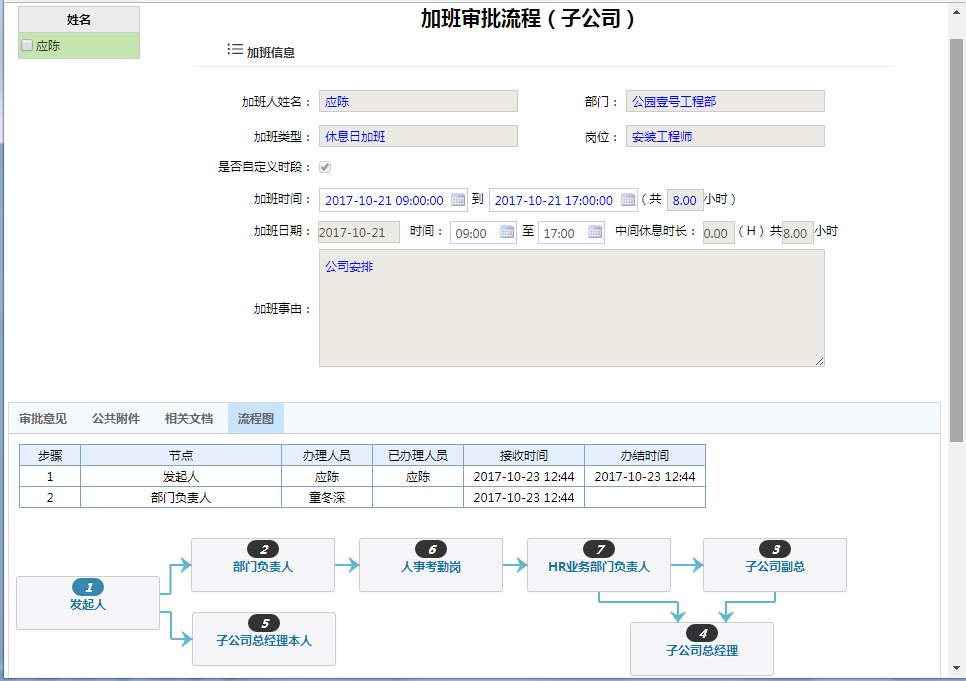This screenshot has width=966, height=681.
Task: Select the 流程图 tab
Action: (256, 419)
